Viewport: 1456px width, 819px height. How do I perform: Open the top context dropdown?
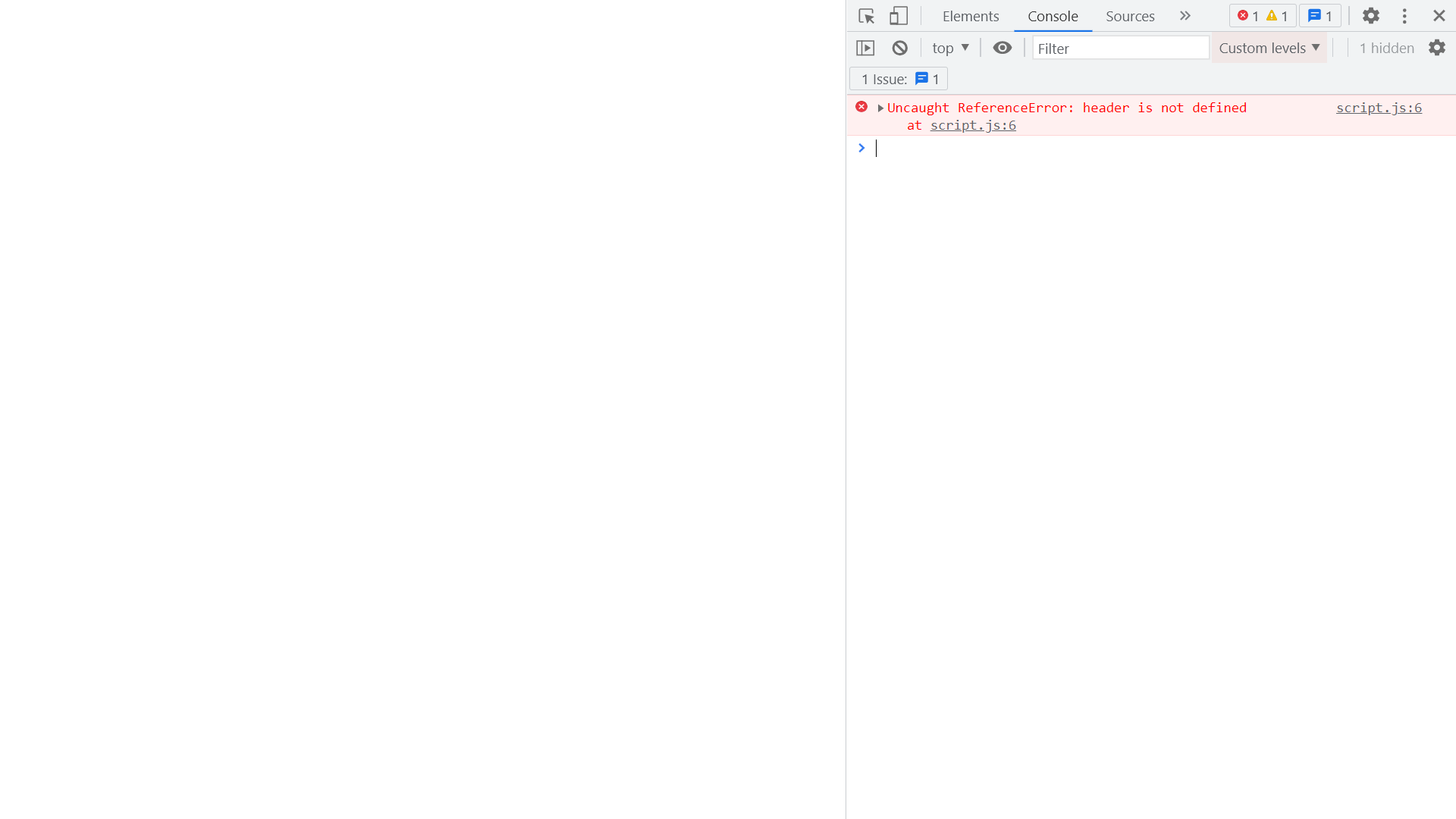[950, 48]
